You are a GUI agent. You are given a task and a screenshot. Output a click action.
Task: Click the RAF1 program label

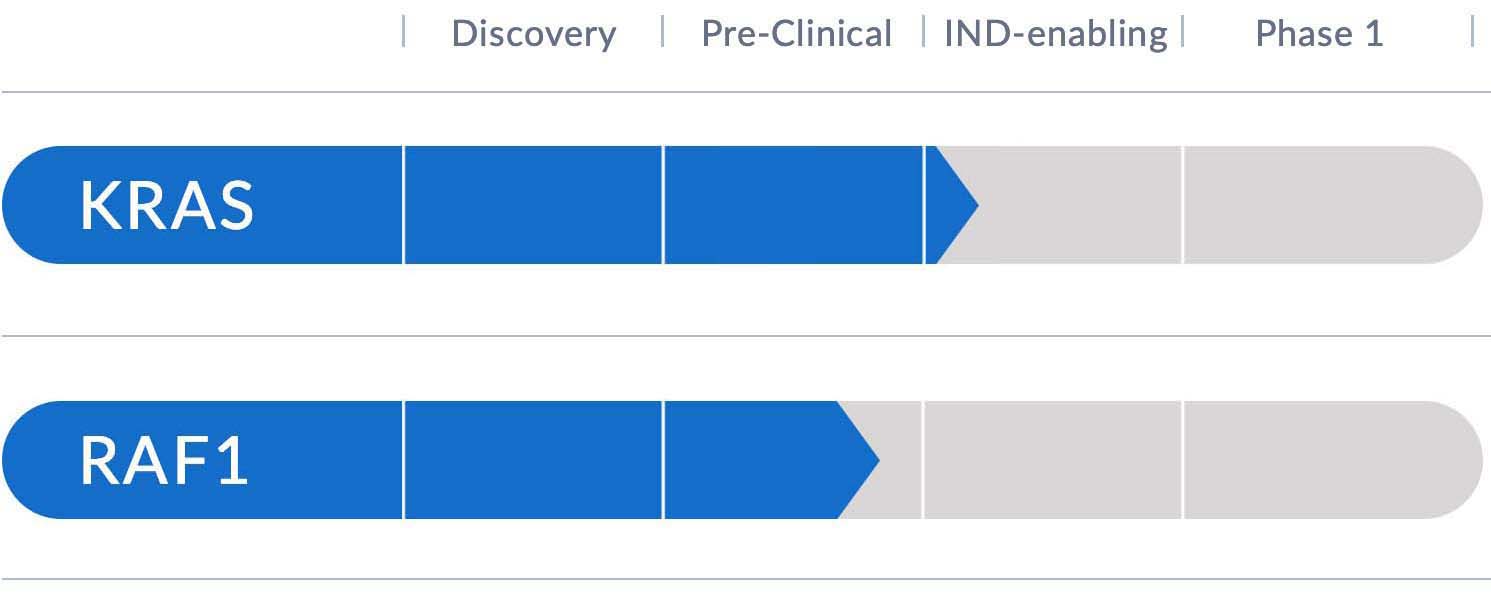[x=164, y=461]
